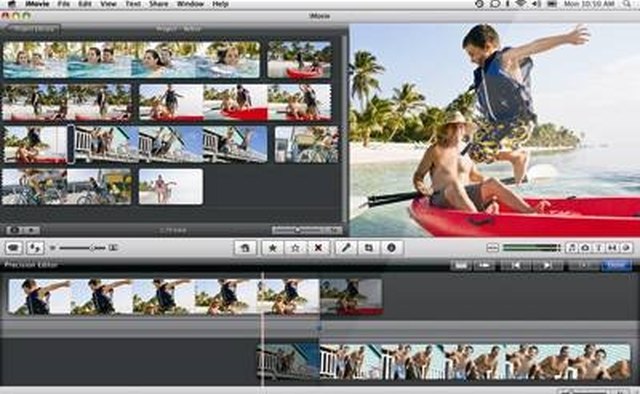Open the Text menu
The height and width of the screenshot is (394, 640).
[x=133, y=4]
